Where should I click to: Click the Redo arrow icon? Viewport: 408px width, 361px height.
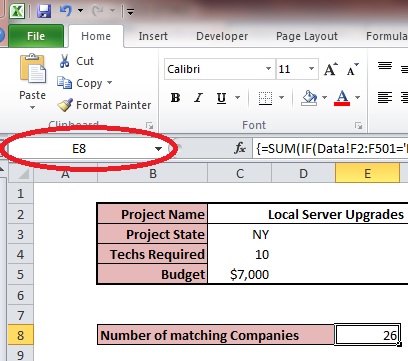(x=98, y=11)
